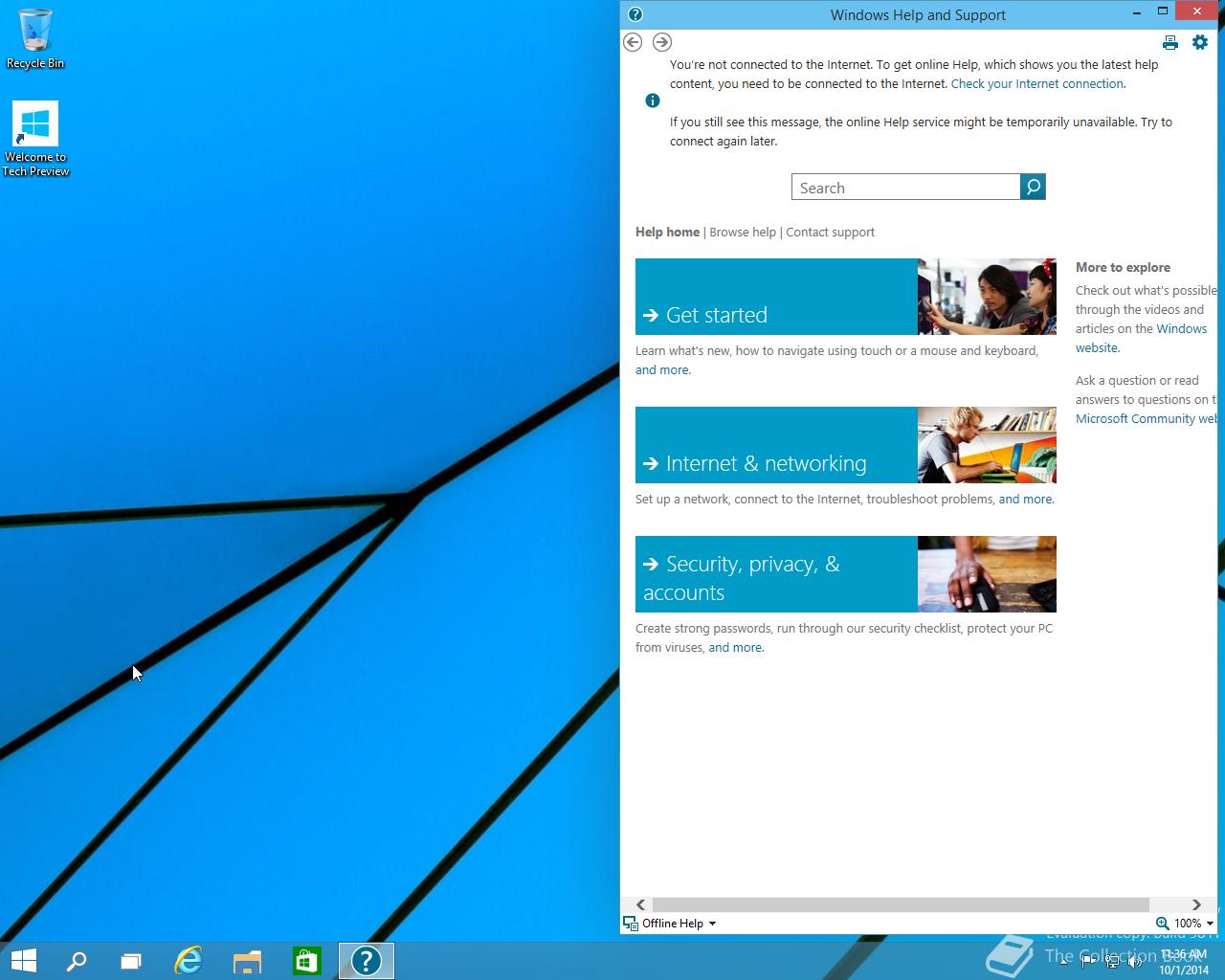Screen dimensions: 1225x980
Task: Open the Recycle Bin desktop icon
Action: click(x=35, y=38)
